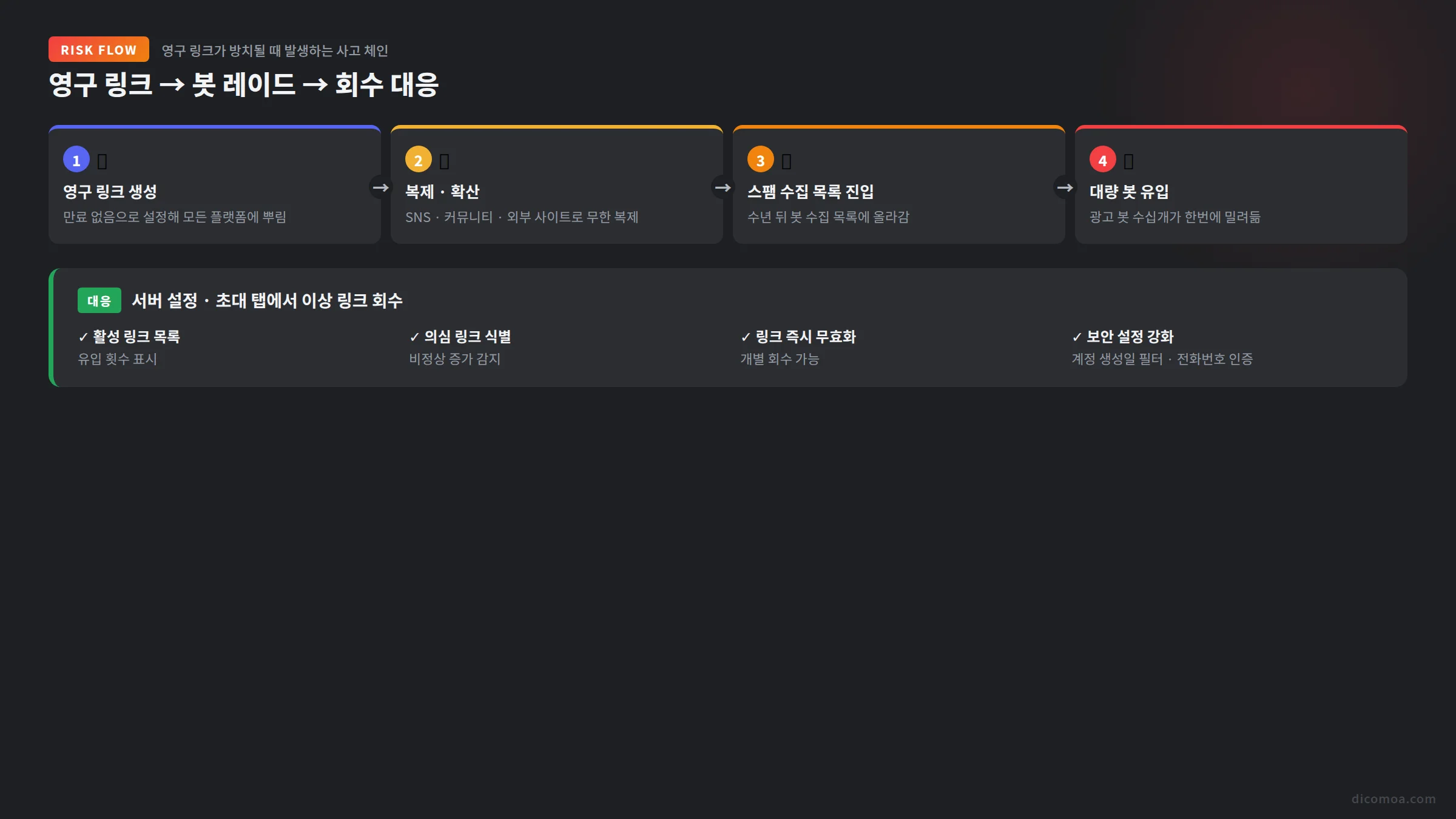Image resolution: width=1456 pixels, height=819 pixels.
Task: Click the arrow between steps 3 and 4
Action: click(1065, 187)
